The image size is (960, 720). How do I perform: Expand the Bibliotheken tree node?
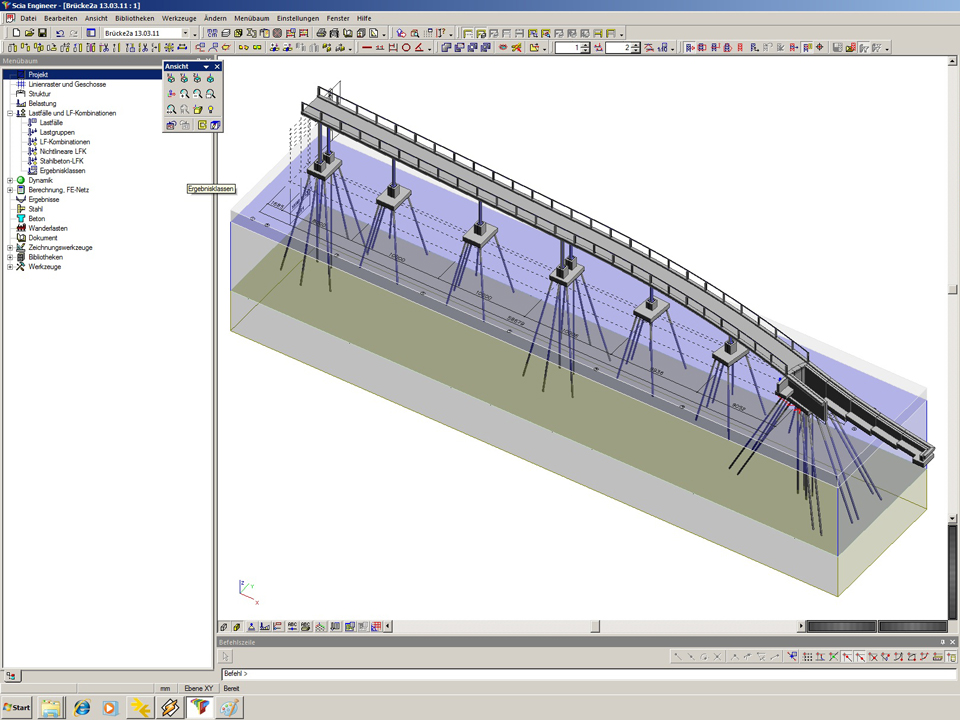click(10, 257)
